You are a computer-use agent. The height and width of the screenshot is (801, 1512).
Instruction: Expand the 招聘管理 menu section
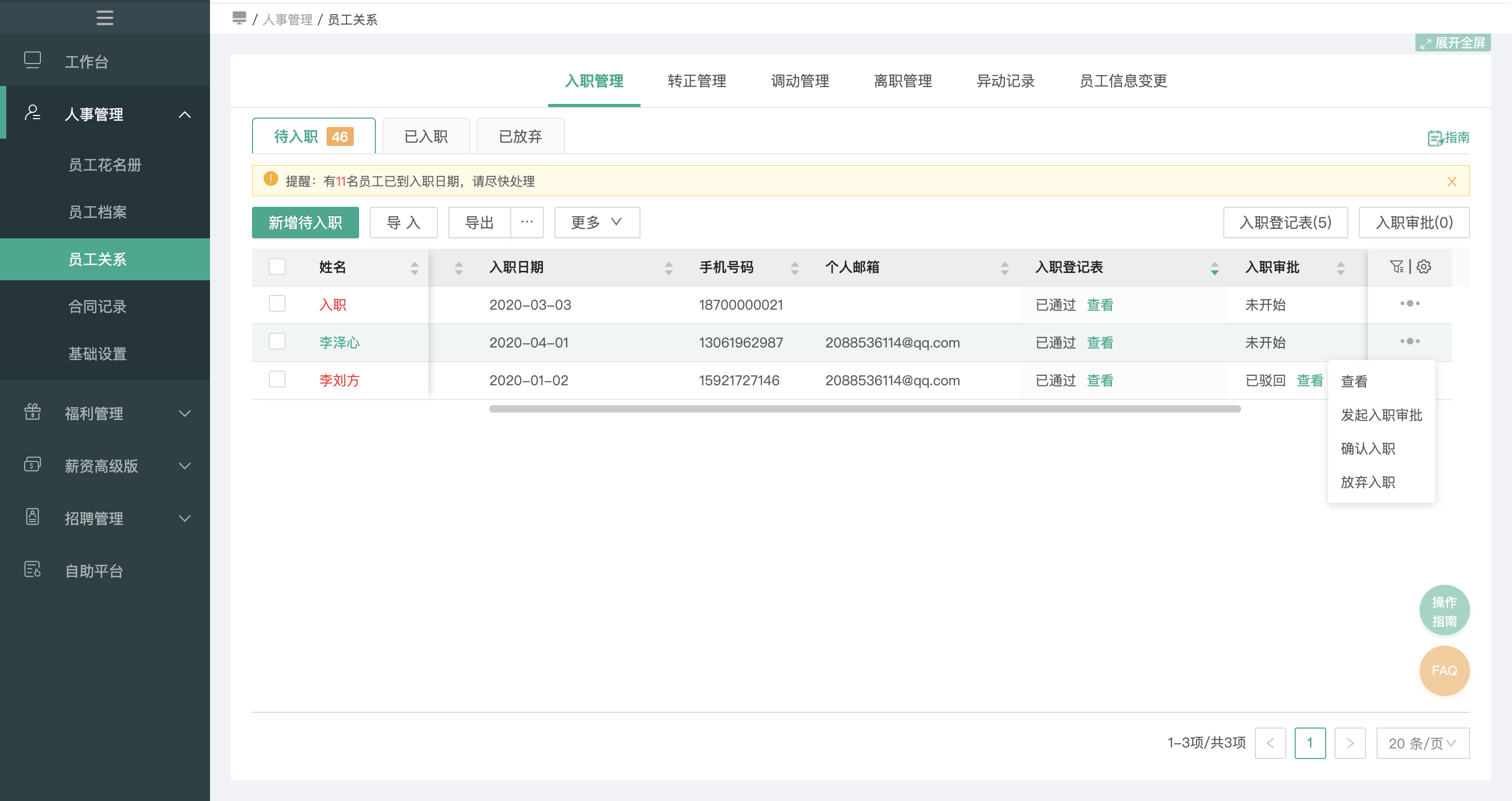tap(184, 519)
